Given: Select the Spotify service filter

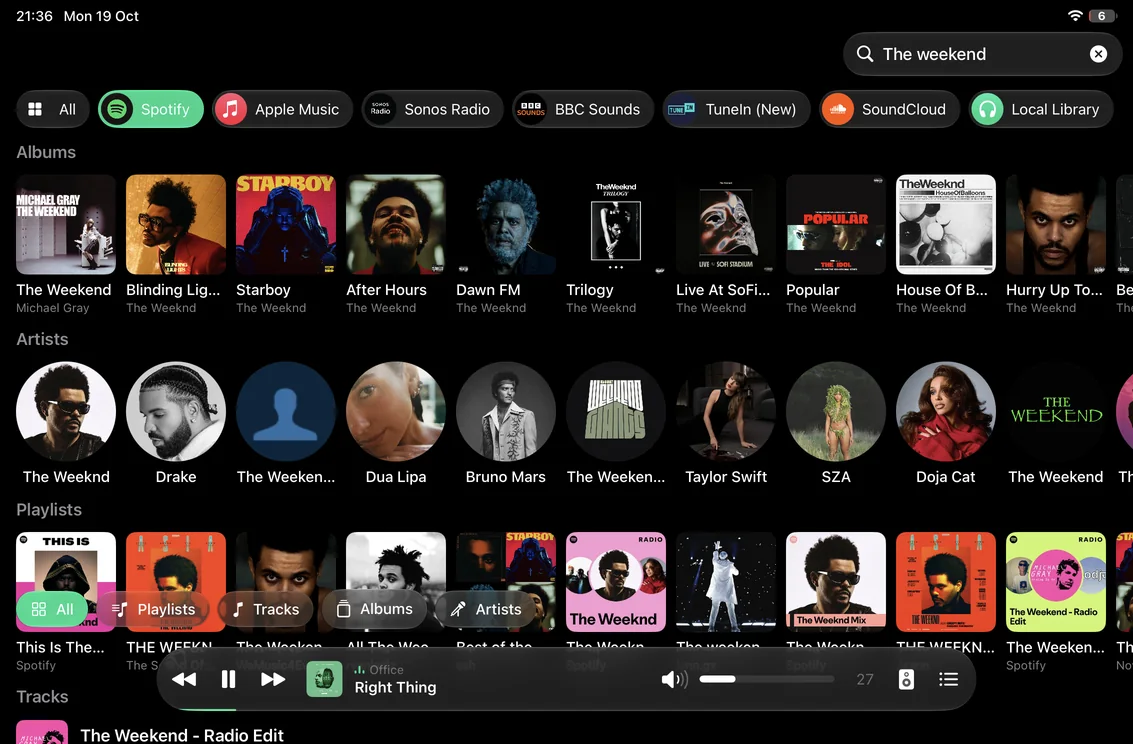Looking at the screenshot, I should pyautogui.click(x=150, y=109).
